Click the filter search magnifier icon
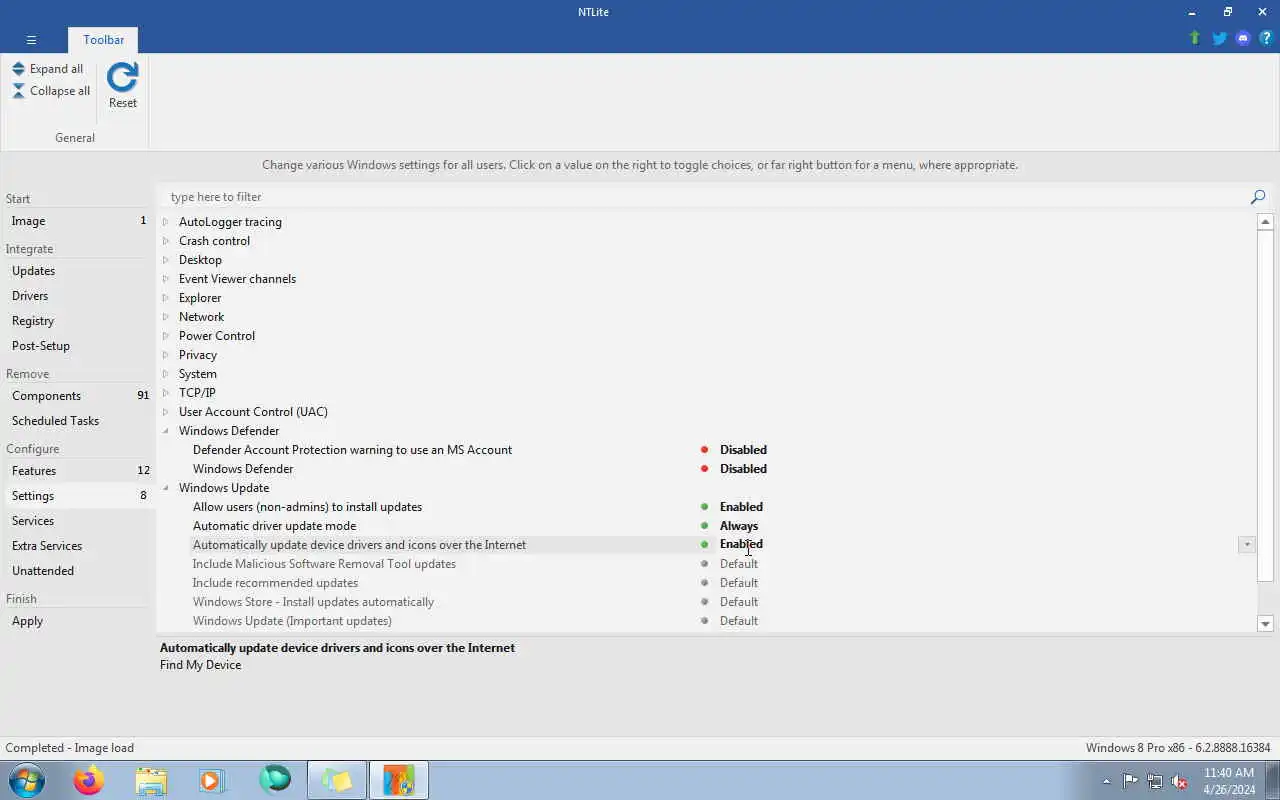The width and height of the screenshot is (1280, 800). click(1258, 197)
